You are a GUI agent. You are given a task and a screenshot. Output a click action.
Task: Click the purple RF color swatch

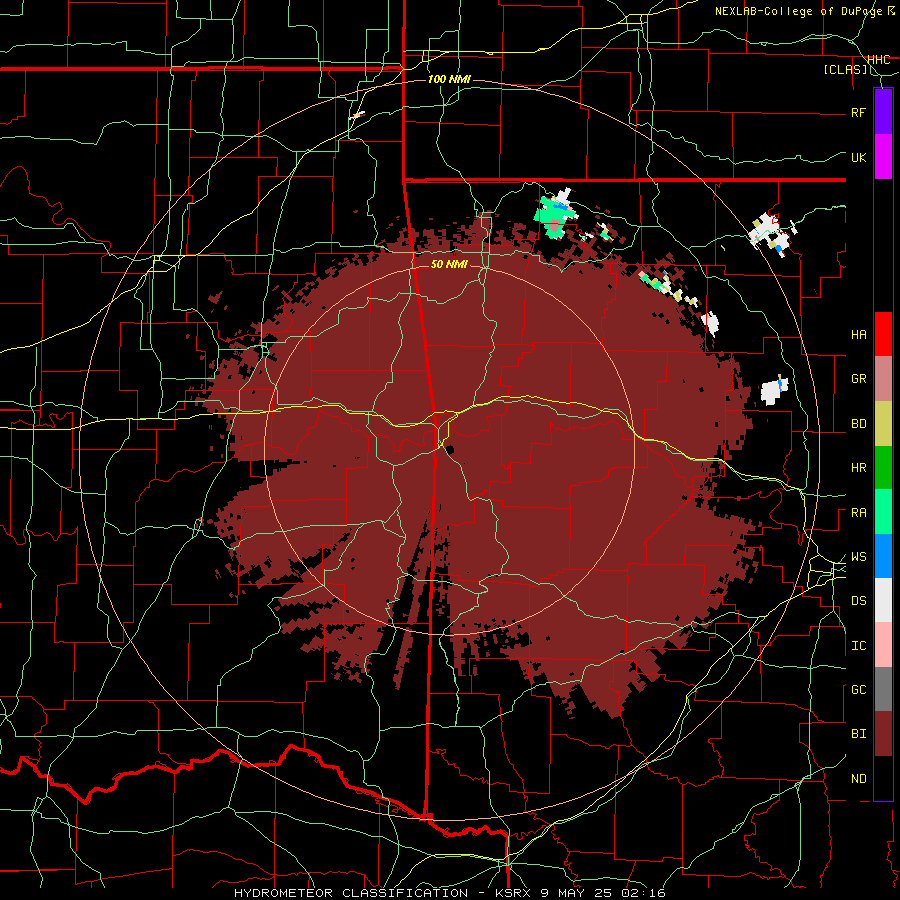click(x=883, y=112)
